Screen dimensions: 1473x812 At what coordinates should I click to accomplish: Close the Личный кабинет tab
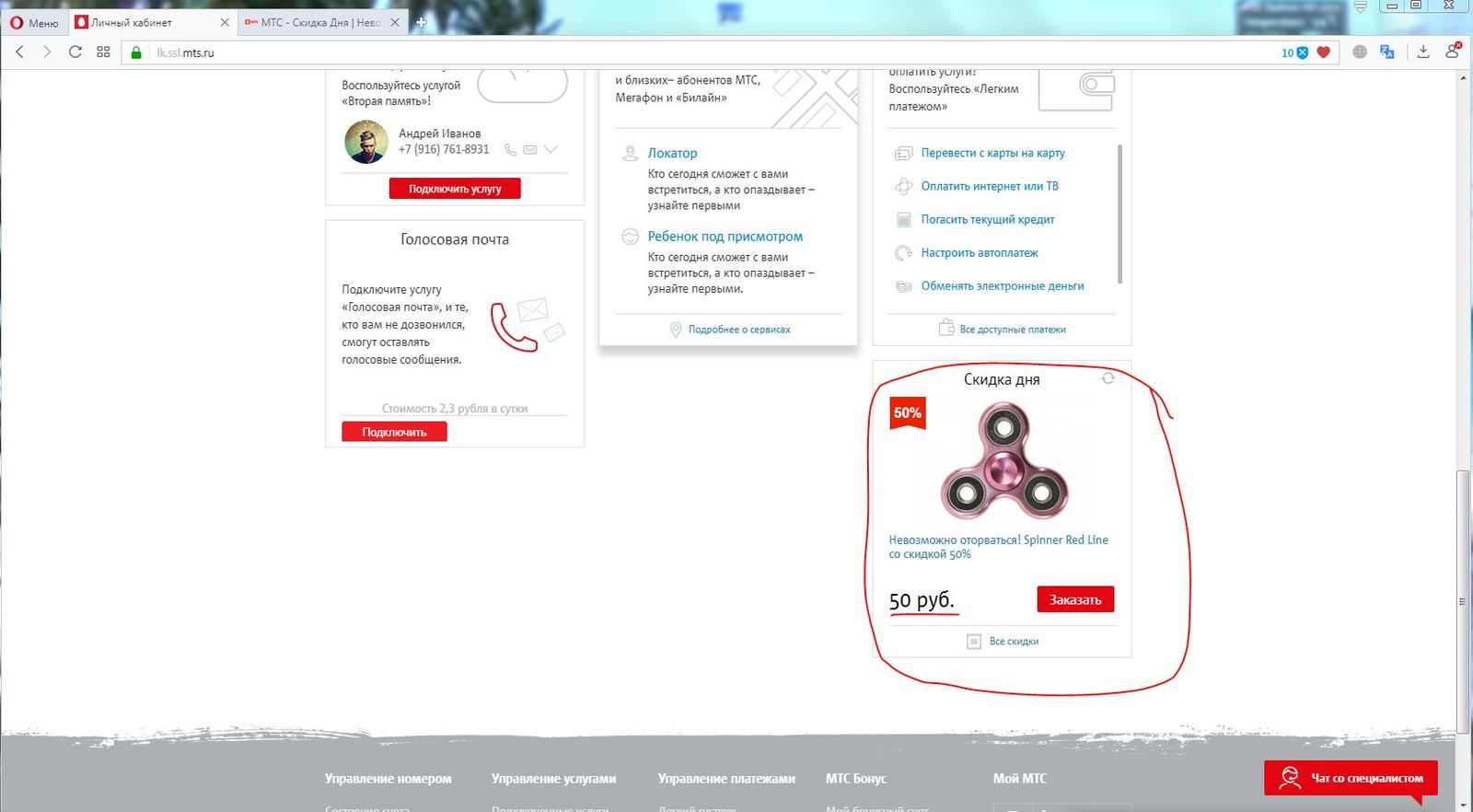(x=224, y=22)
